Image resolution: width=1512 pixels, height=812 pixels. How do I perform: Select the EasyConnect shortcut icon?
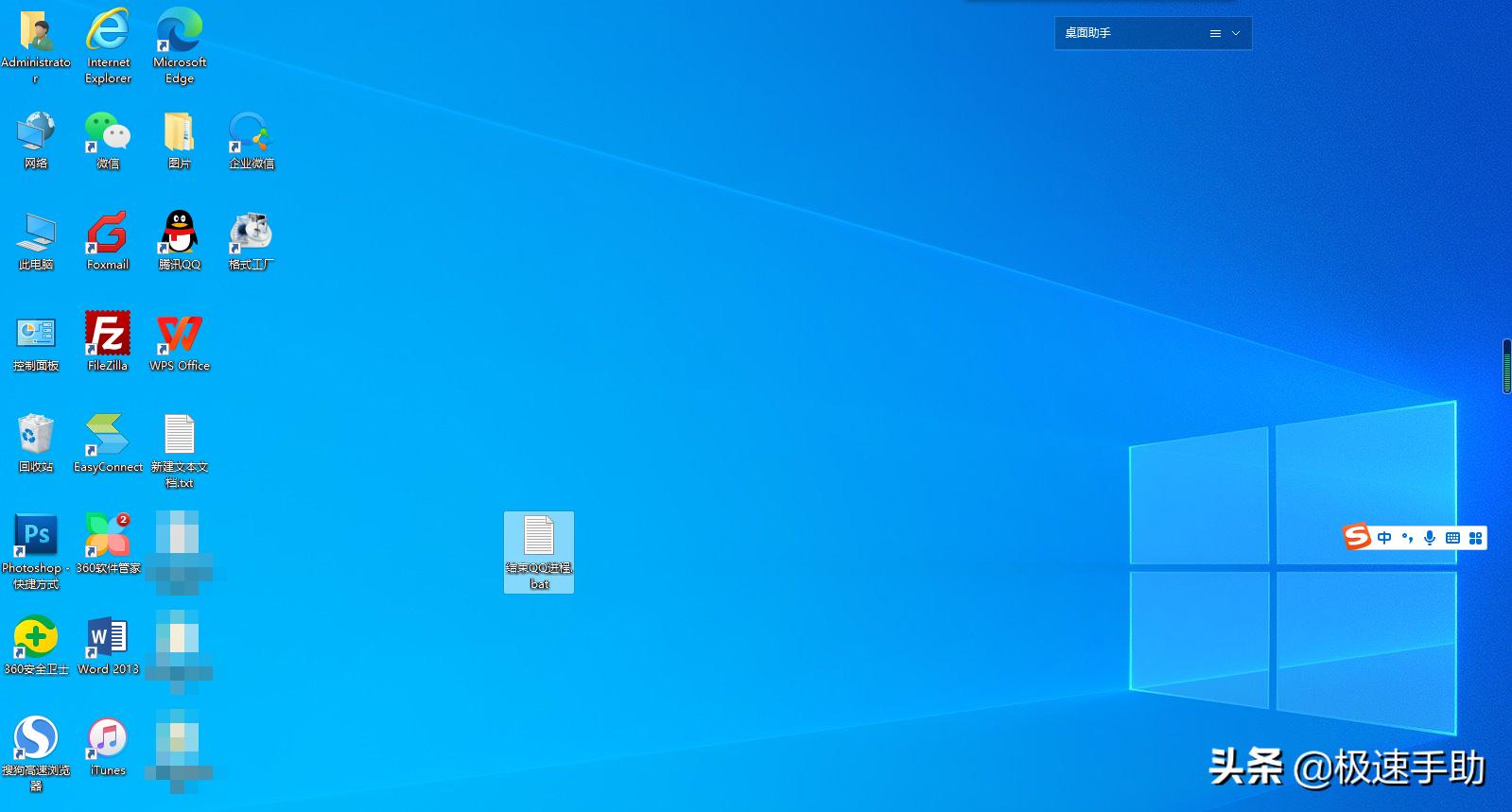tap(107, 436)
